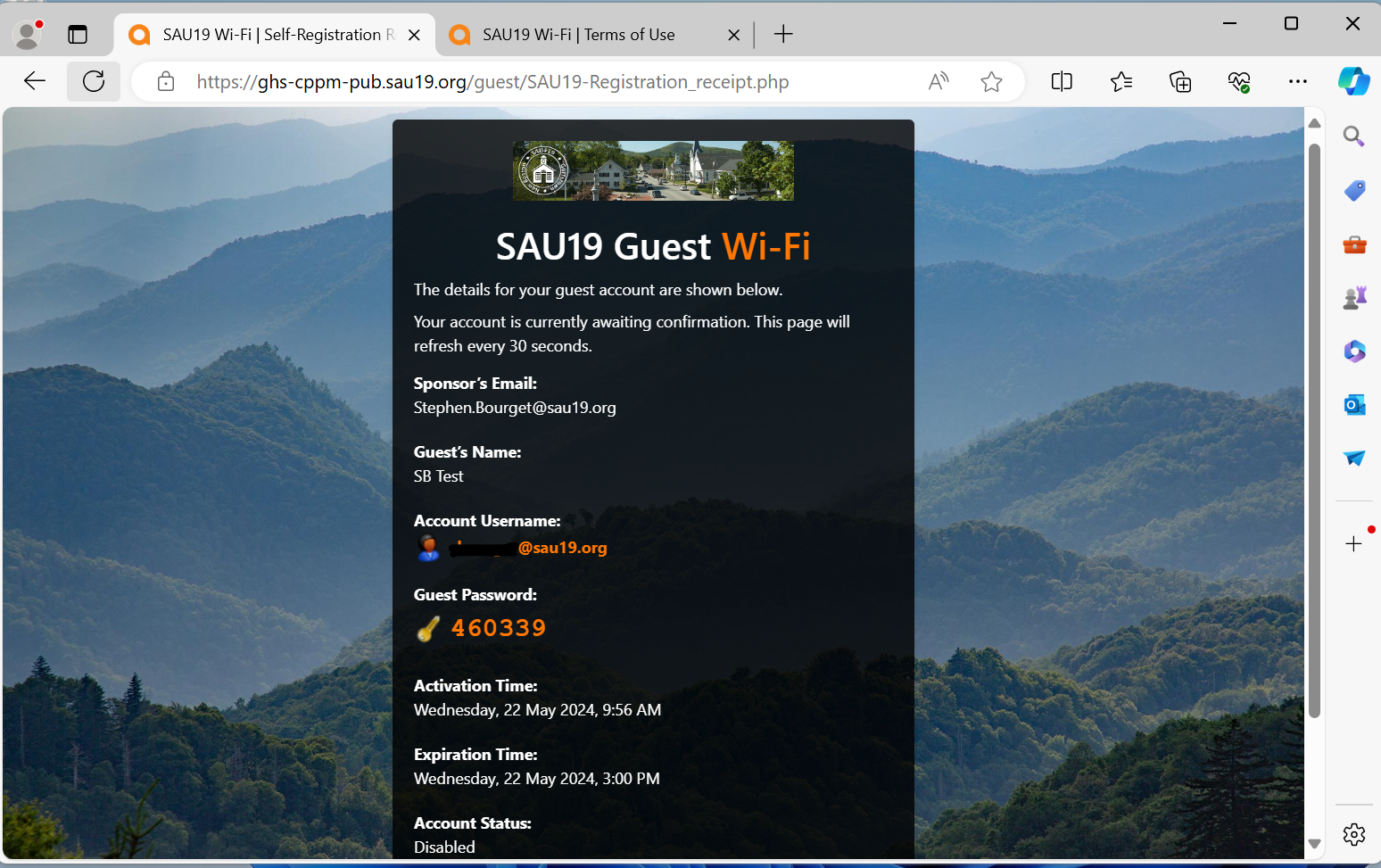Click the guest name SB Test
This screenshot has width=1381, height=868.
pos(438,476)
